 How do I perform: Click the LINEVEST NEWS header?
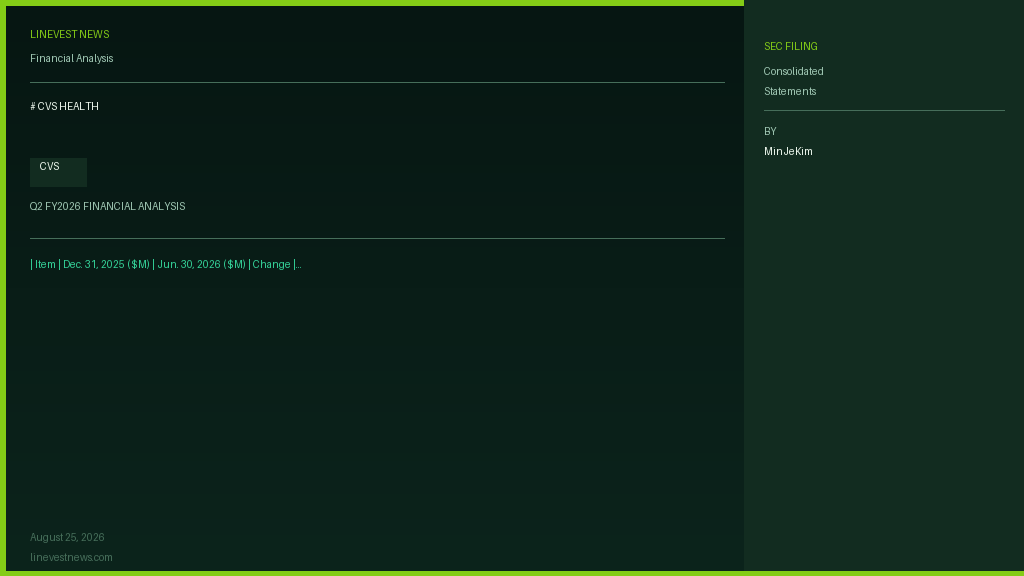coord(69,35)
